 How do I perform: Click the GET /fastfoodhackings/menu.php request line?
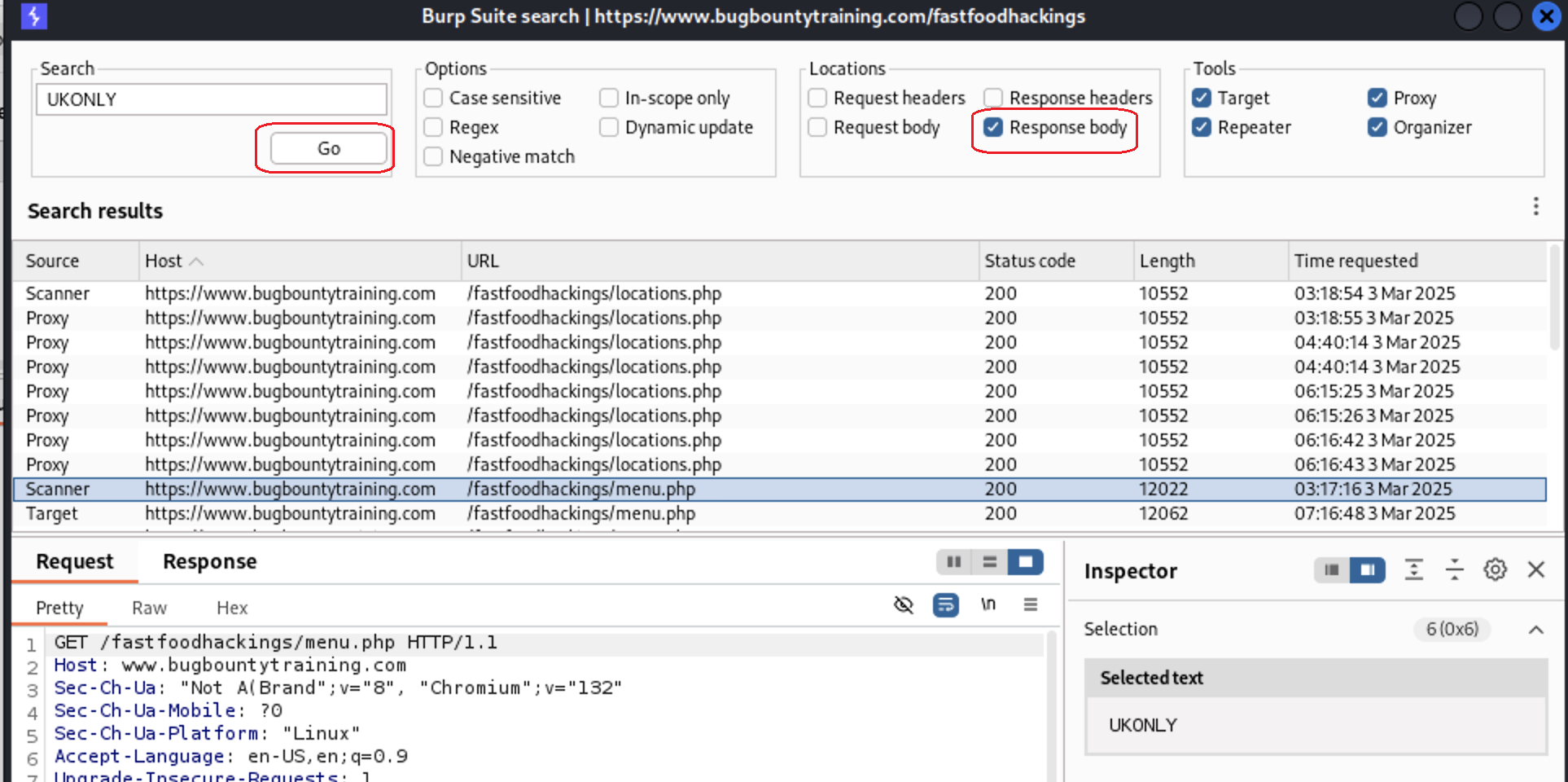tap(275, 643)
